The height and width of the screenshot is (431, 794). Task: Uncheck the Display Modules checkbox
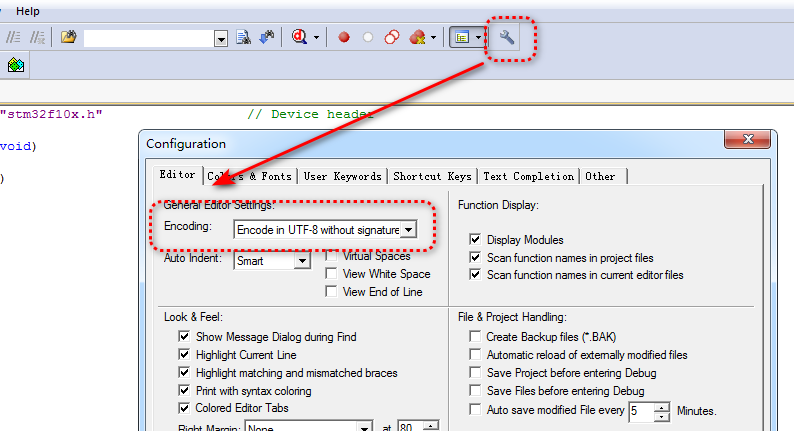pos(475,239)
